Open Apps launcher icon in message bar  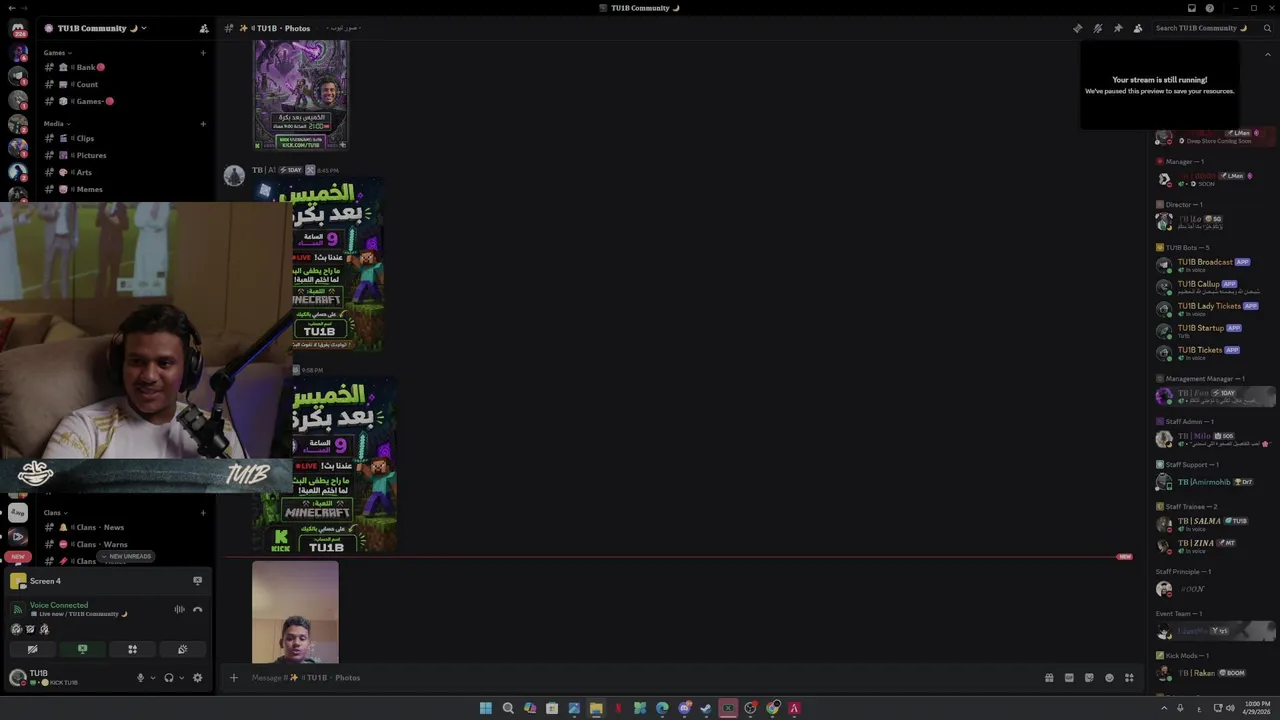point(1129,678)
